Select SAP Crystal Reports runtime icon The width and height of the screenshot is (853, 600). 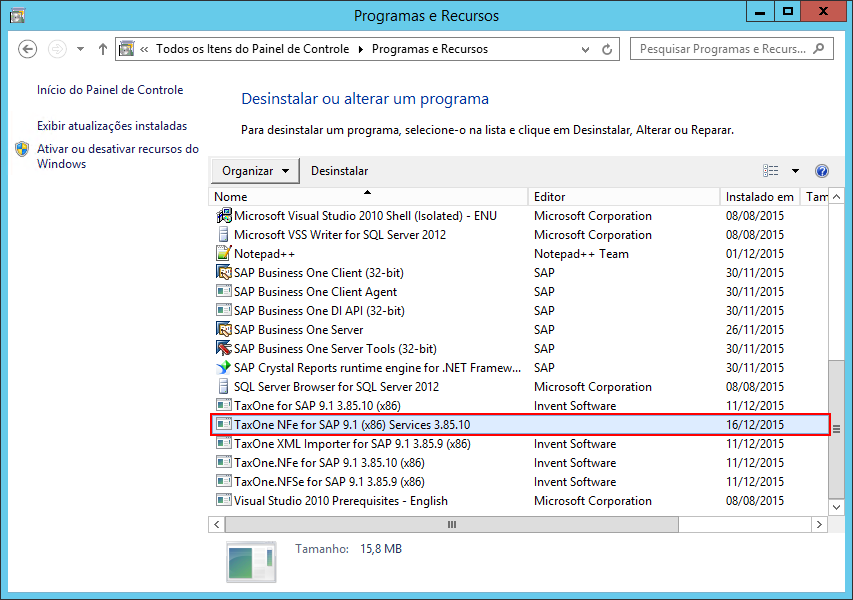[x=224, y=368]
